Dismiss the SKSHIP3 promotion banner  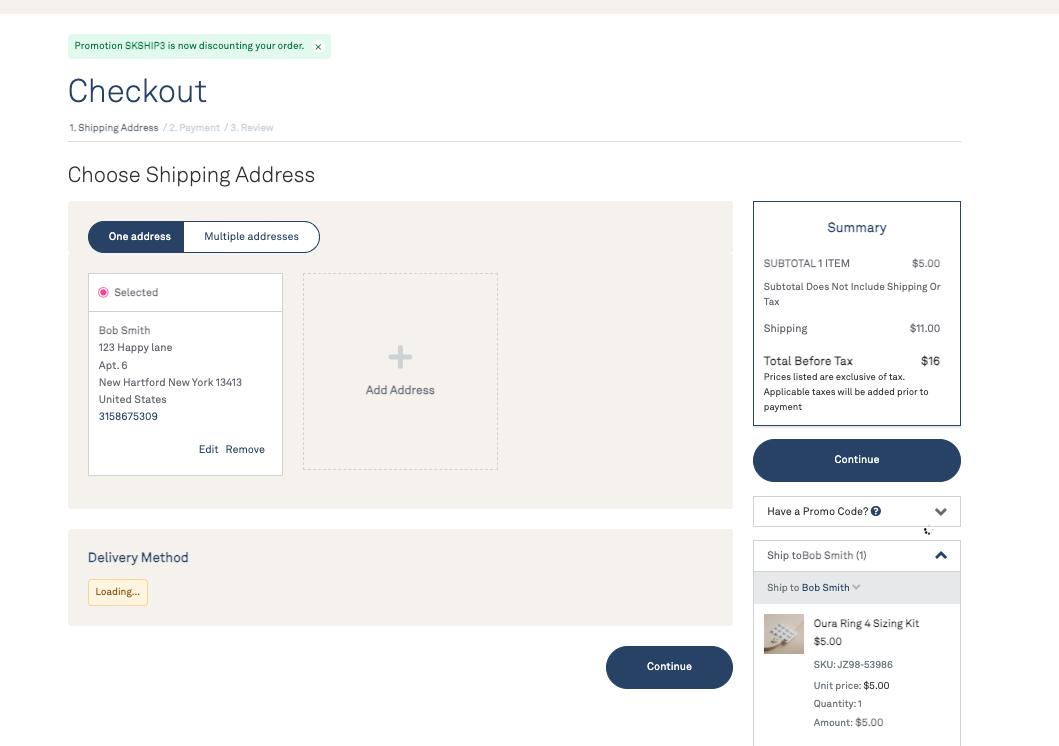pos(318,47)
